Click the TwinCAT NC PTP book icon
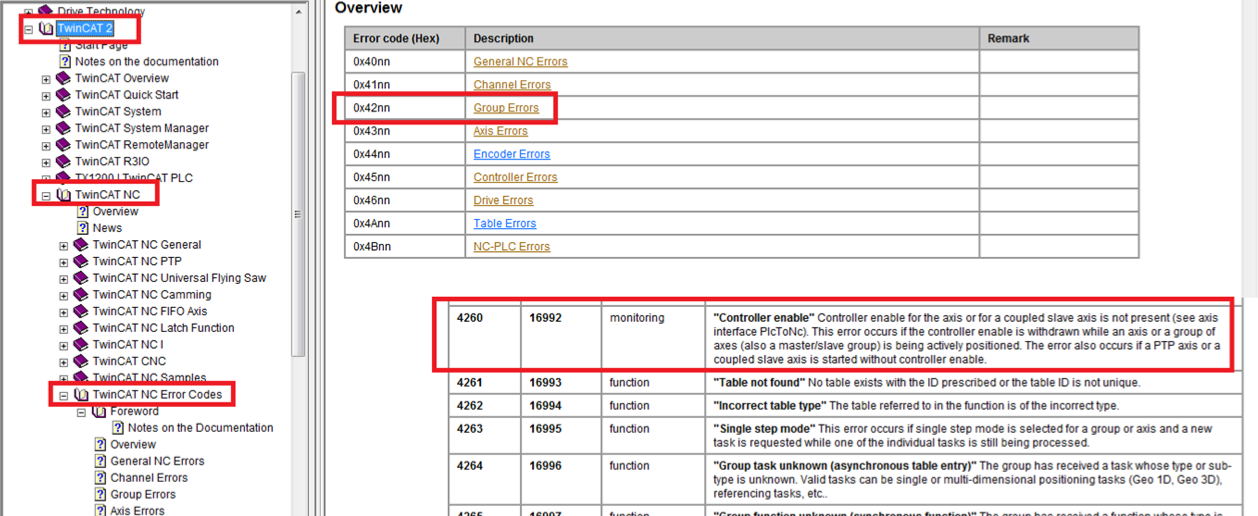 81,261
